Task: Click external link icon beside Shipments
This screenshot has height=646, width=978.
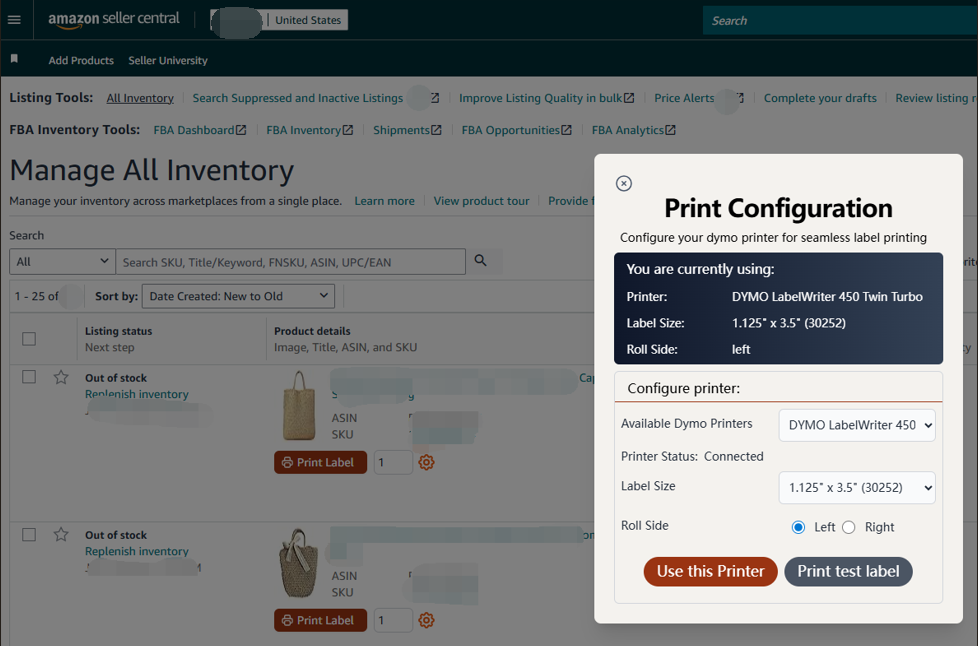Action: pyautogui.click(x=436, y=130)
